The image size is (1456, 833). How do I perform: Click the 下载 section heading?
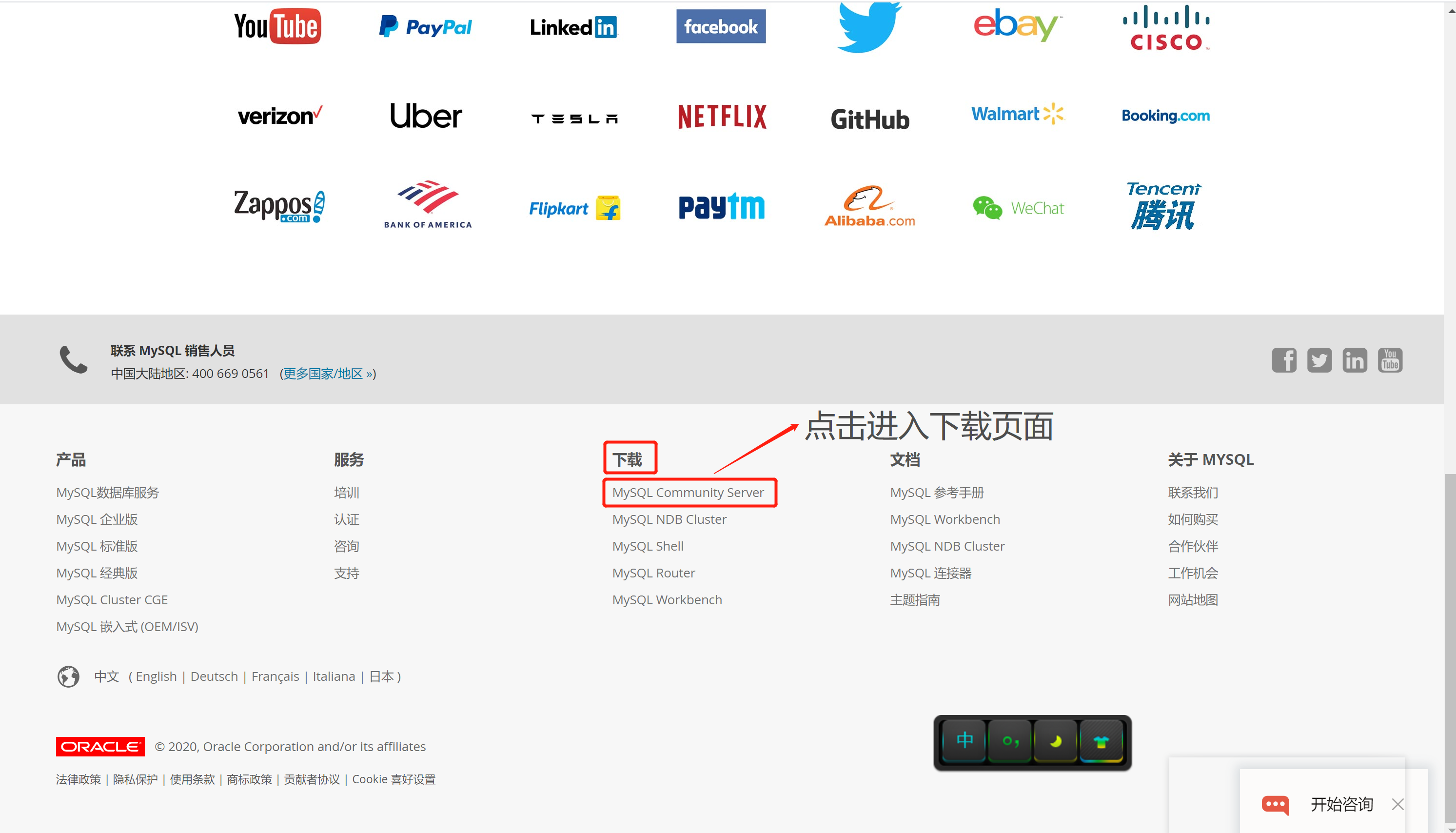click(628, 459)
